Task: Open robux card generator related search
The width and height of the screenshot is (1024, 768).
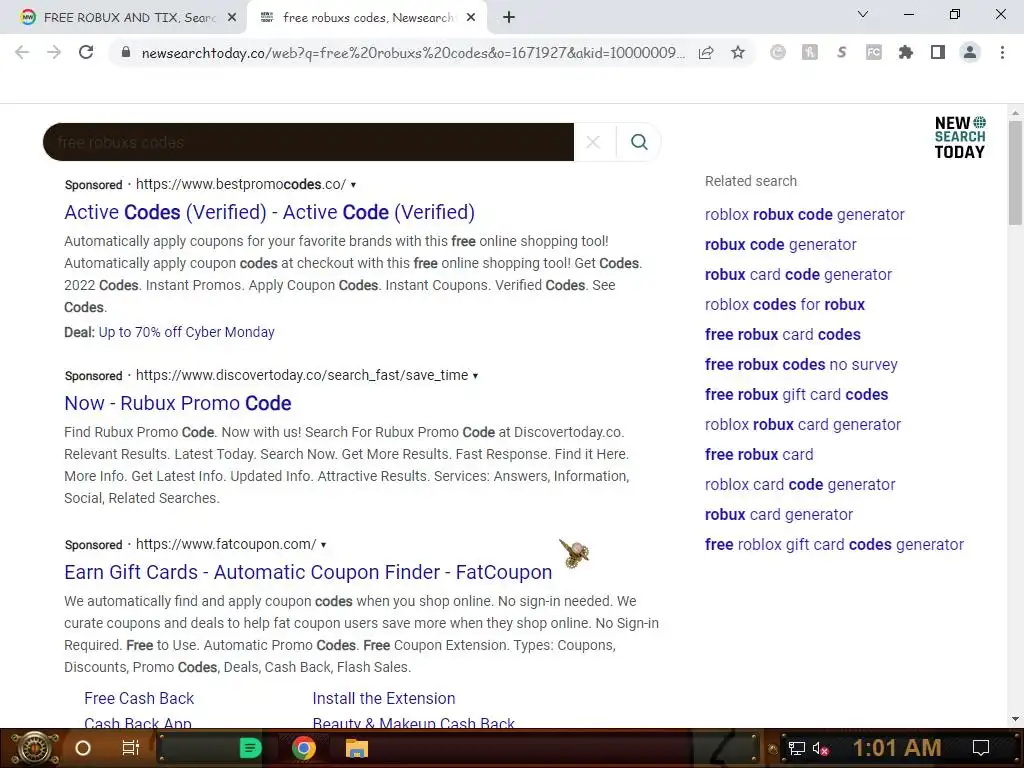Action: coord(778,515)
